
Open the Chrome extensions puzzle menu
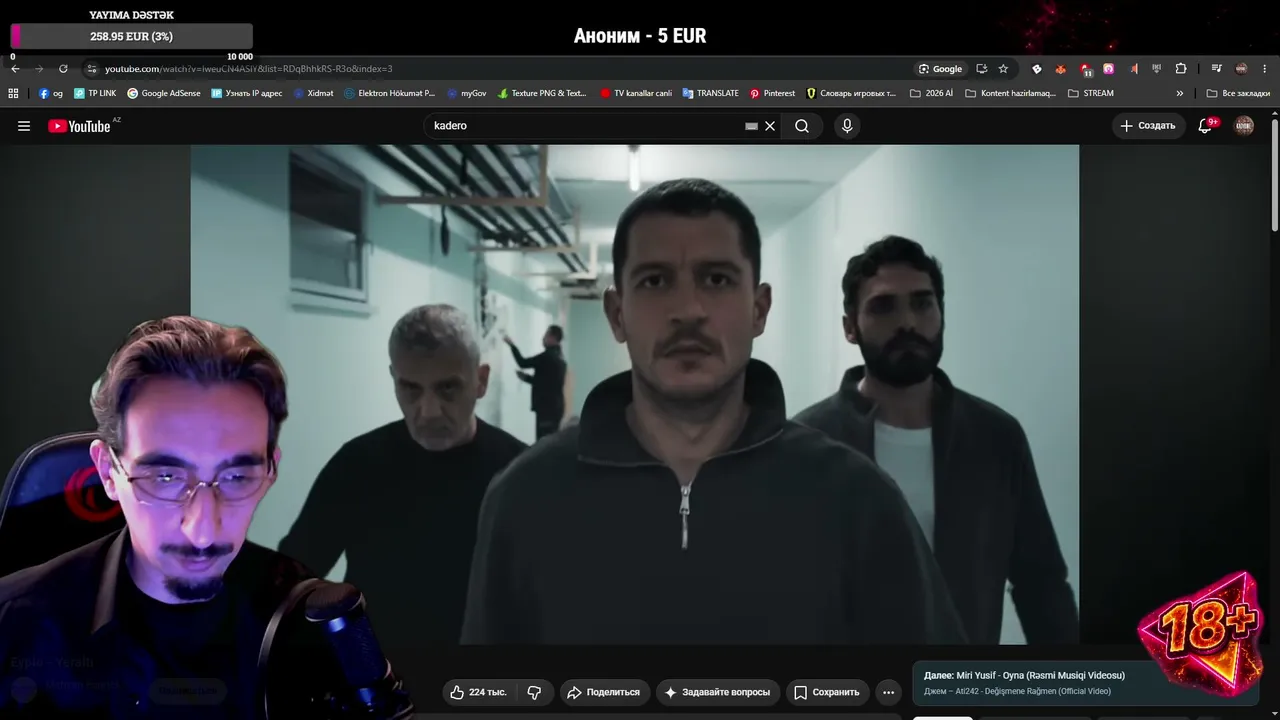tap(1181, 69)
